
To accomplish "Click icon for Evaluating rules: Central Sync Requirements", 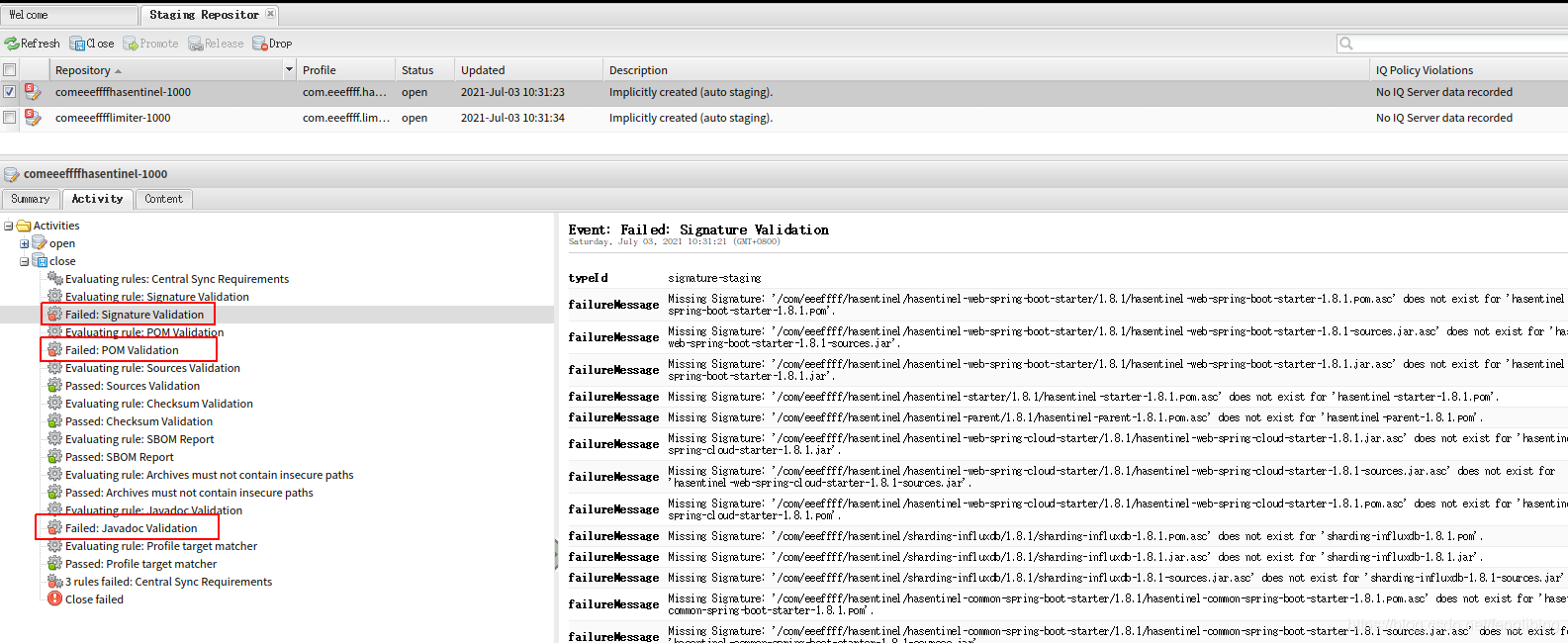I will point(55,279).
